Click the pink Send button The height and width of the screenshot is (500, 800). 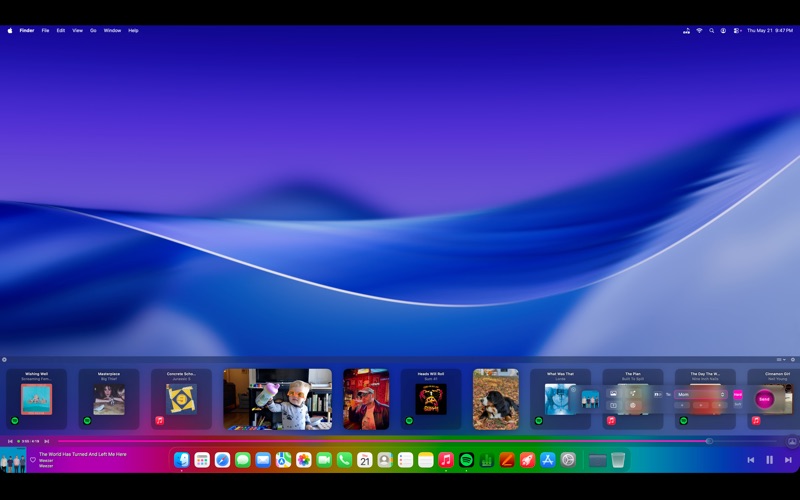(764, 399)
